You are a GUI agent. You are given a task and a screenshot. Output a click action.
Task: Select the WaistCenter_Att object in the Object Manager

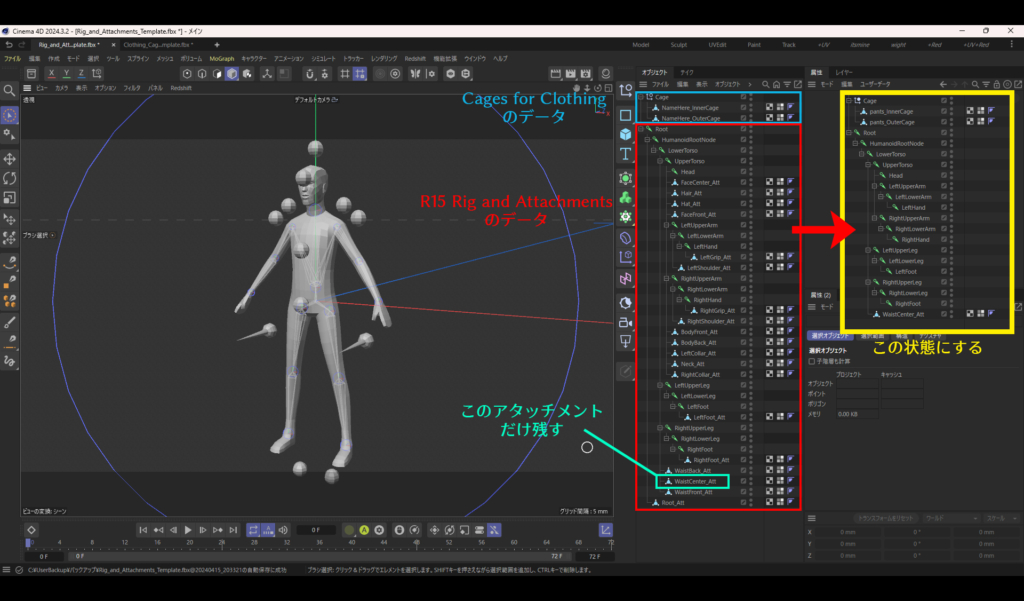click(695, 481)
